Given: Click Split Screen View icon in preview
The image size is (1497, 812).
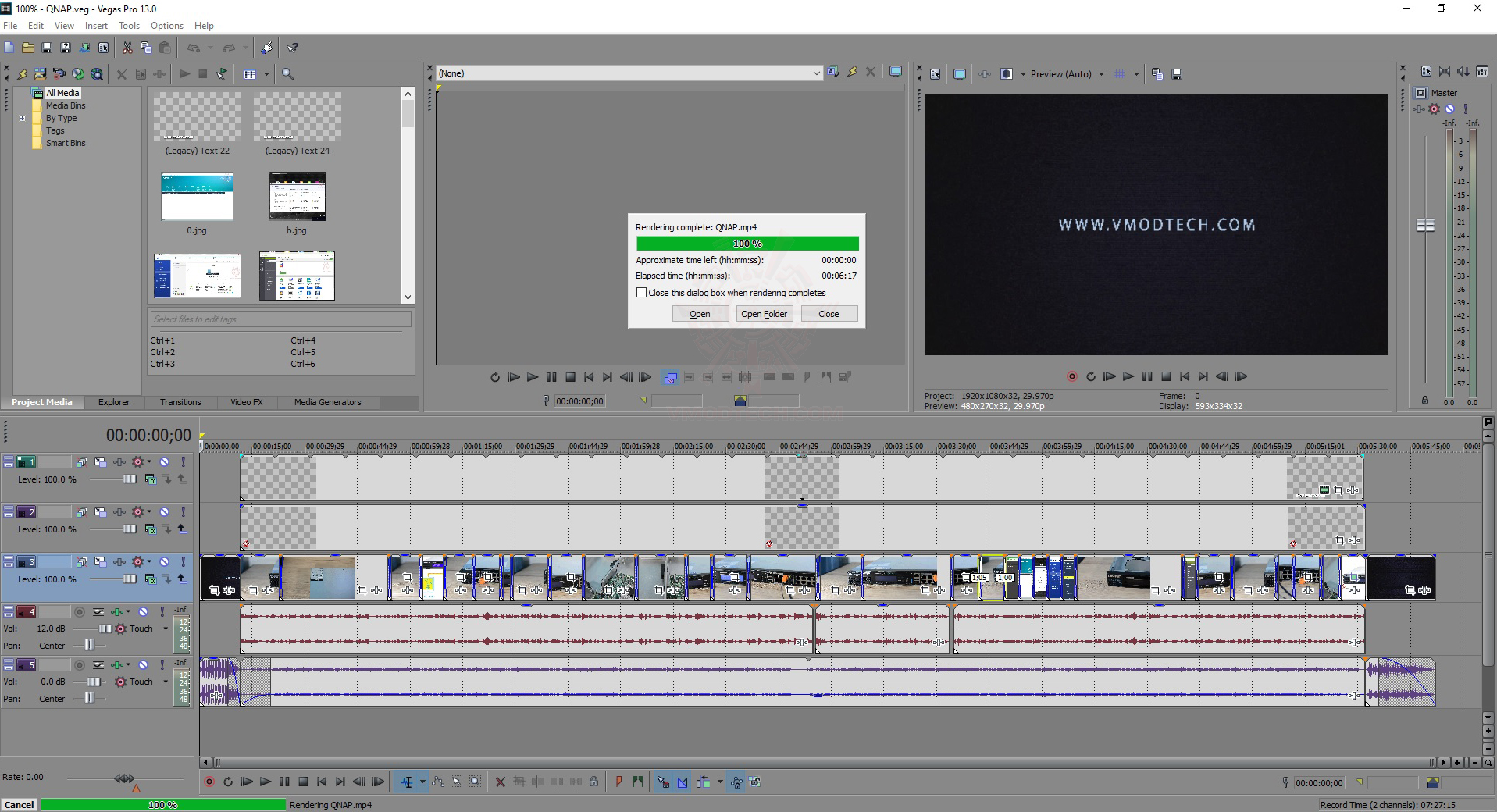Looking at the screenshot, I should click(1007, 74).
